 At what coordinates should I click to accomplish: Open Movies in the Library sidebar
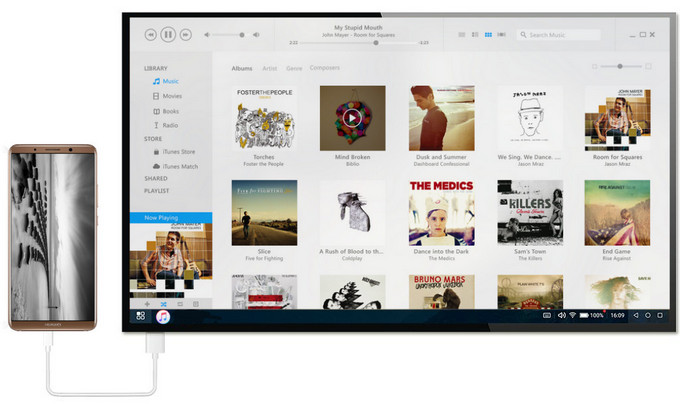pyautogui.click(x=172, y=96)
